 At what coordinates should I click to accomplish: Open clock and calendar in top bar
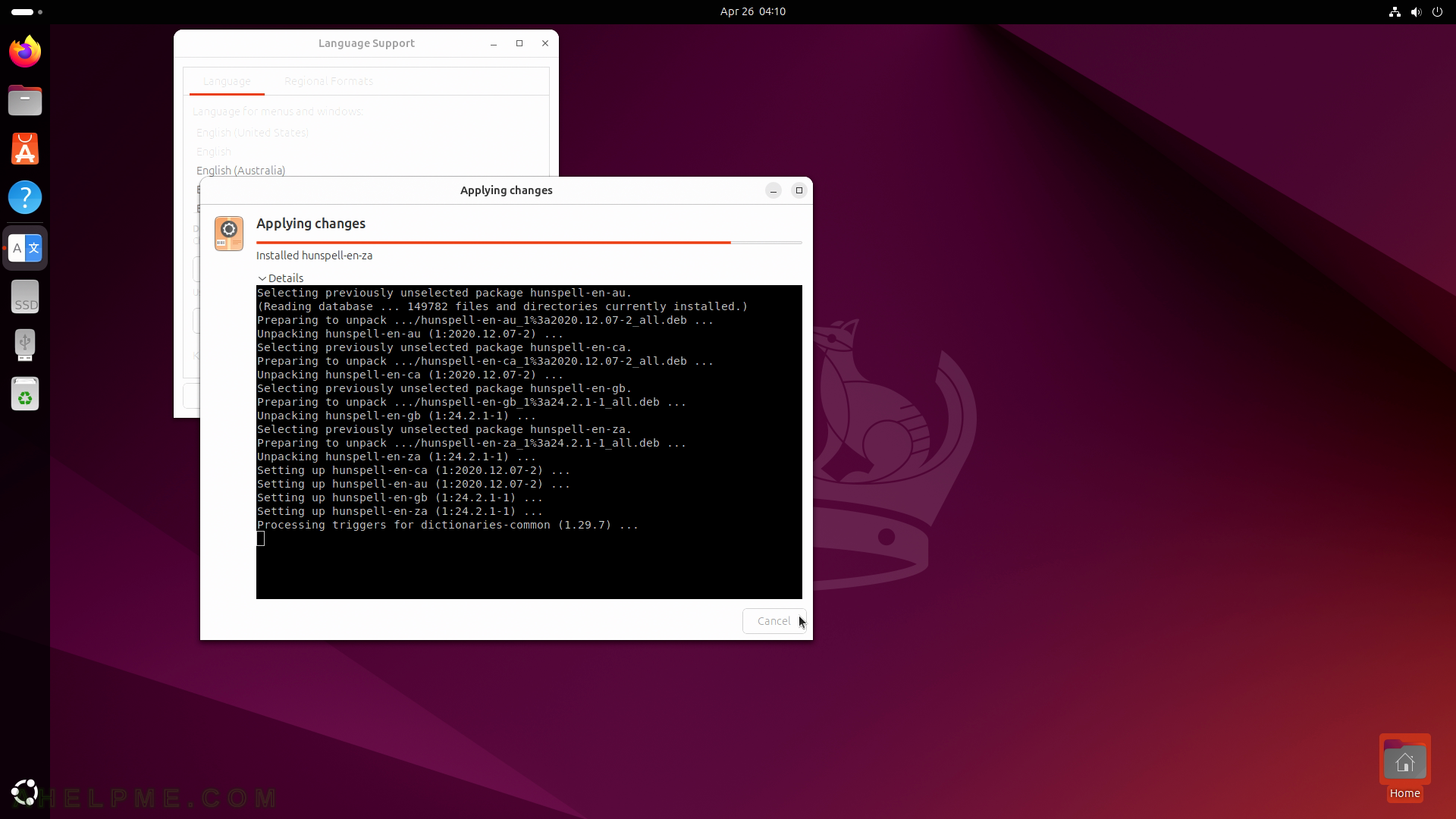pos(752,11)
